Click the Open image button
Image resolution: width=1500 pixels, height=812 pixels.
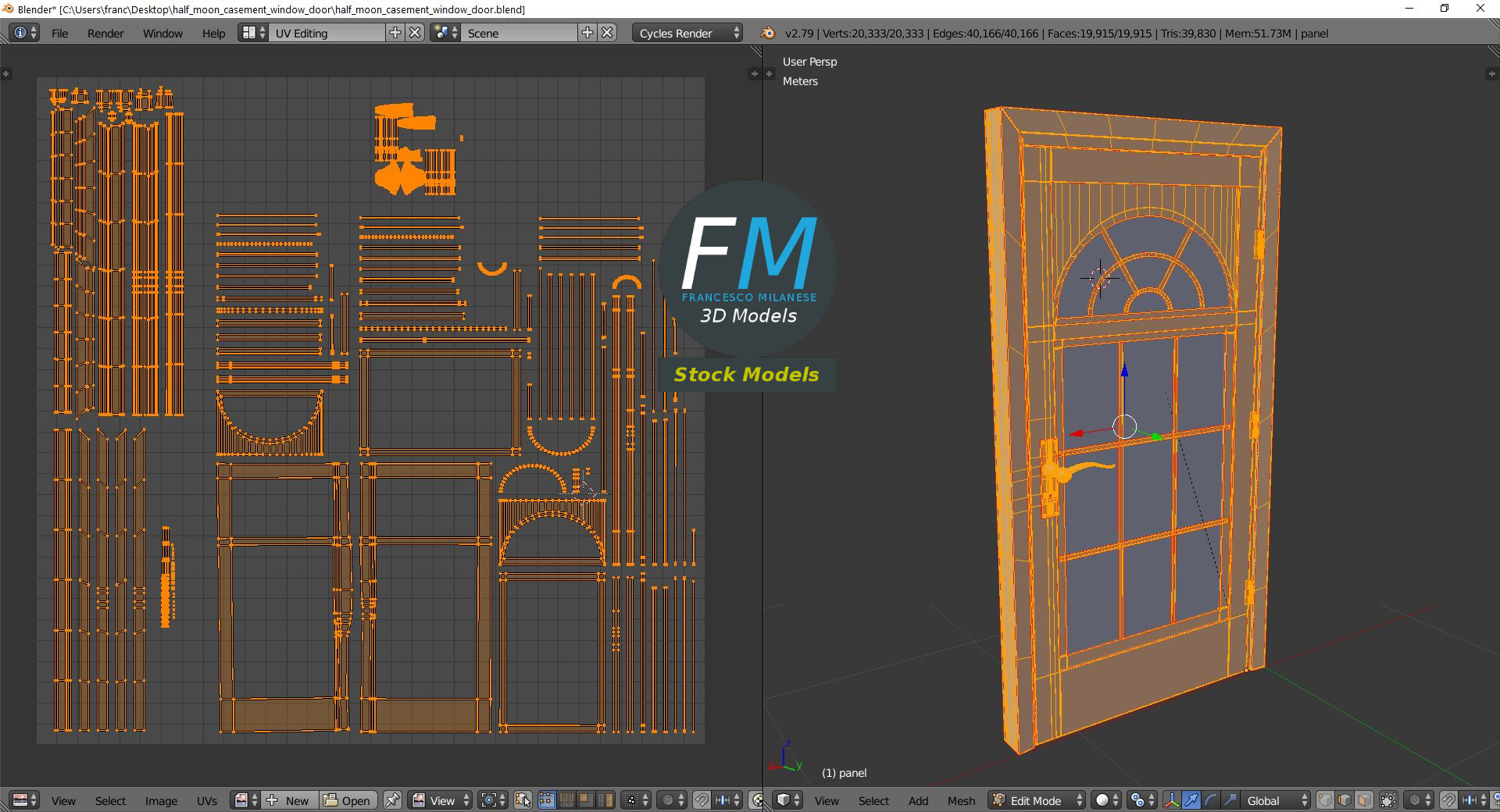click(348, 800)
